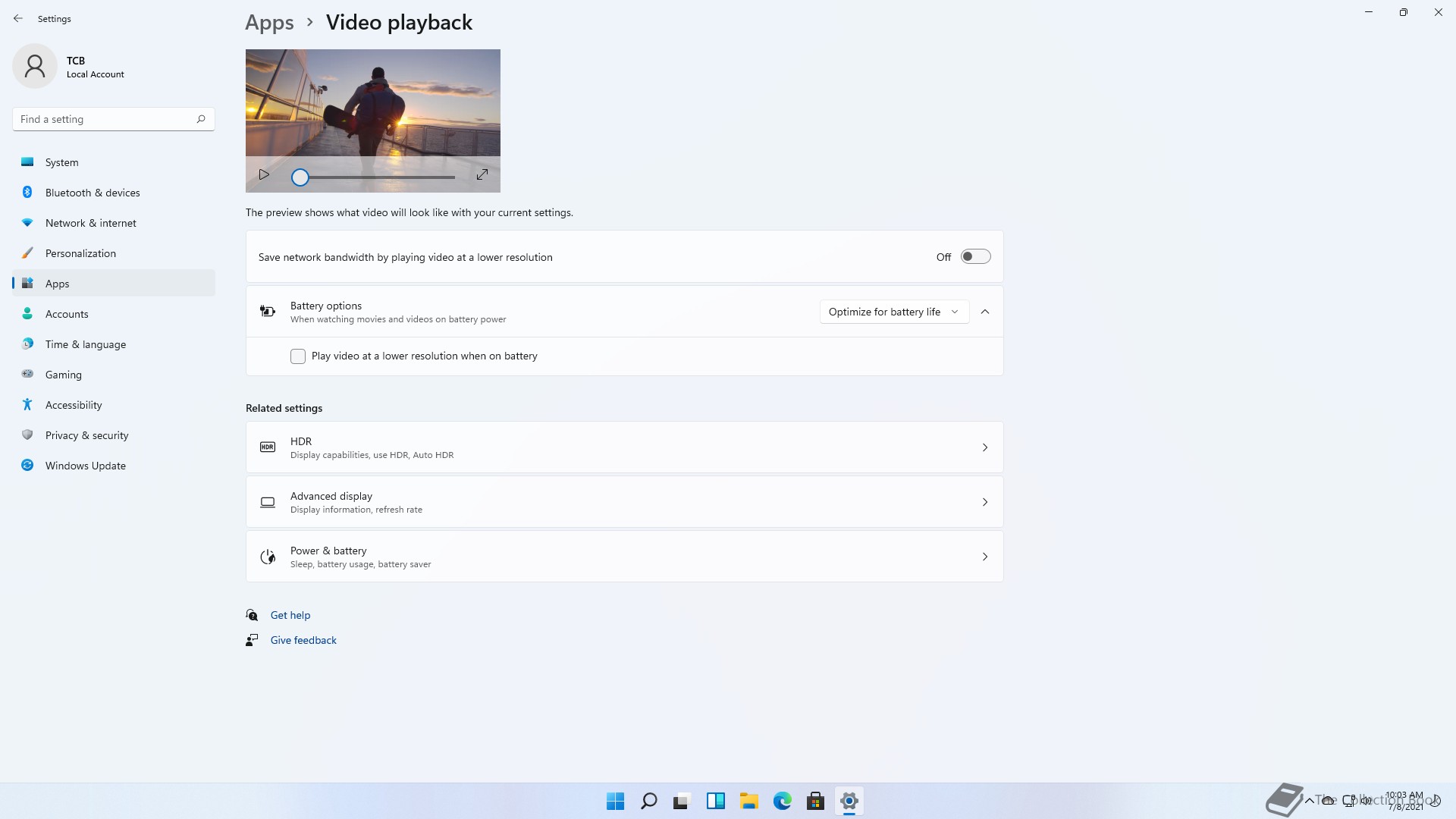Image resolution: width=1456 pixels, height=819 pixels.
Task: Click the HDR icon
Action: [268, 447]
